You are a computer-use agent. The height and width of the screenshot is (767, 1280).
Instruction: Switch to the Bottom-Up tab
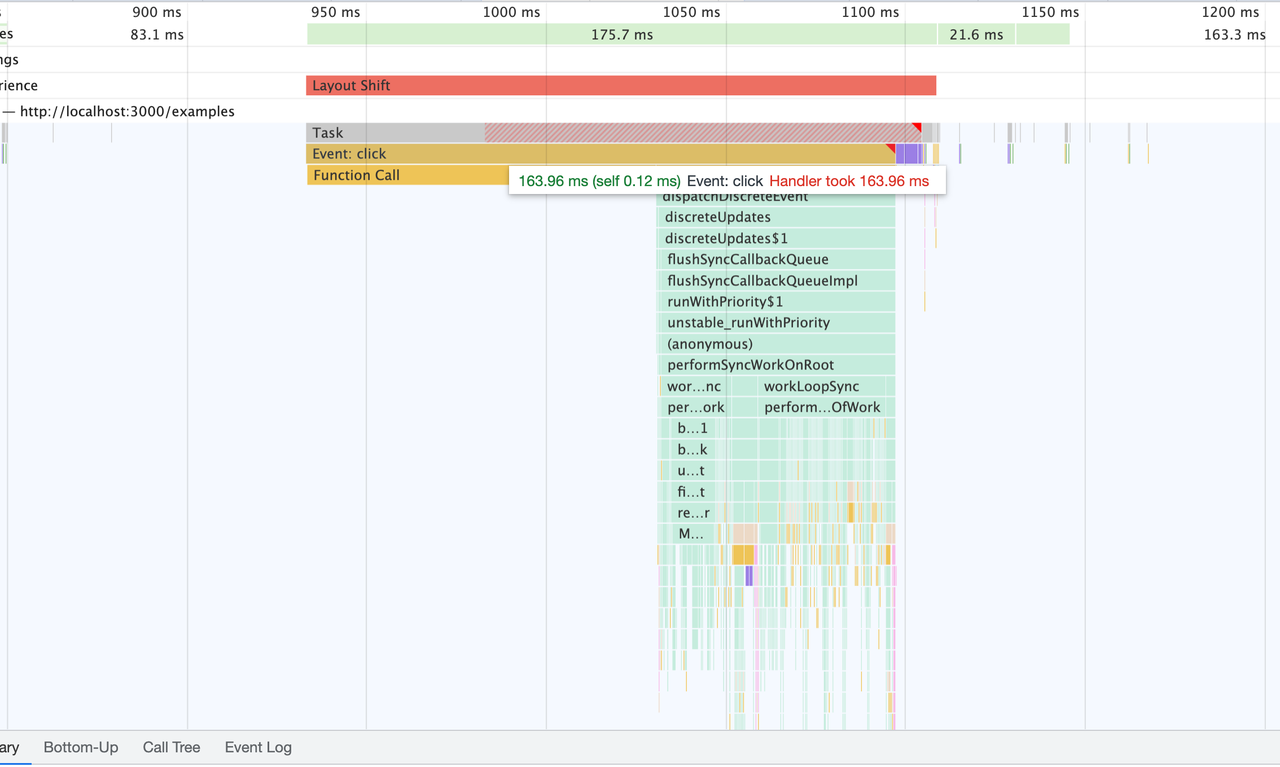[x=80, y=747]
